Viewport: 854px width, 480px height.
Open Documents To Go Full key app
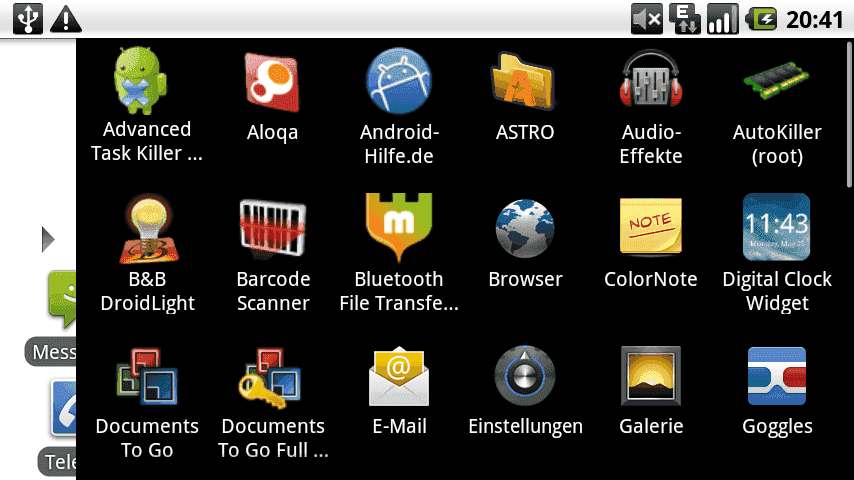pos(271,378)
